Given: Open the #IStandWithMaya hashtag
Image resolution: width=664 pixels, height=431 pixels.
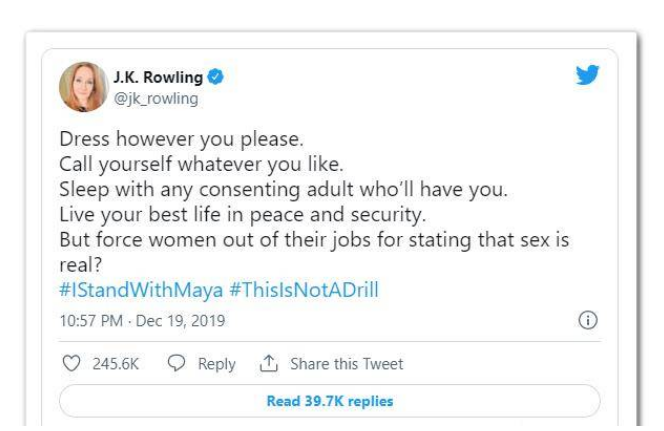Looking at the screenshot, I should pyautogui.click(x=130, y=291).
